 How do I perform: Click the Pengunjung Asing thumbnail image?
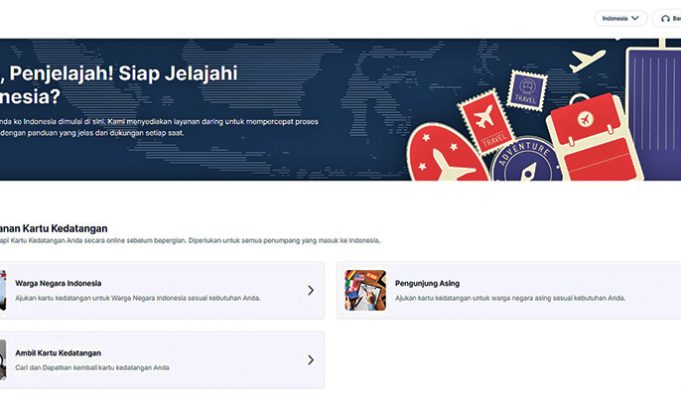(x=365, y=290)
